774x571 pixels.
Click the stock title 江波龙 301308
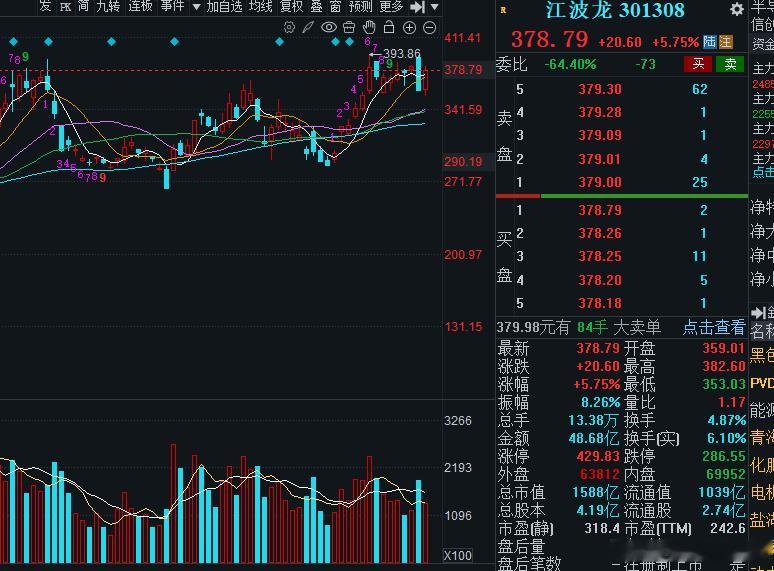pos(615,10)
